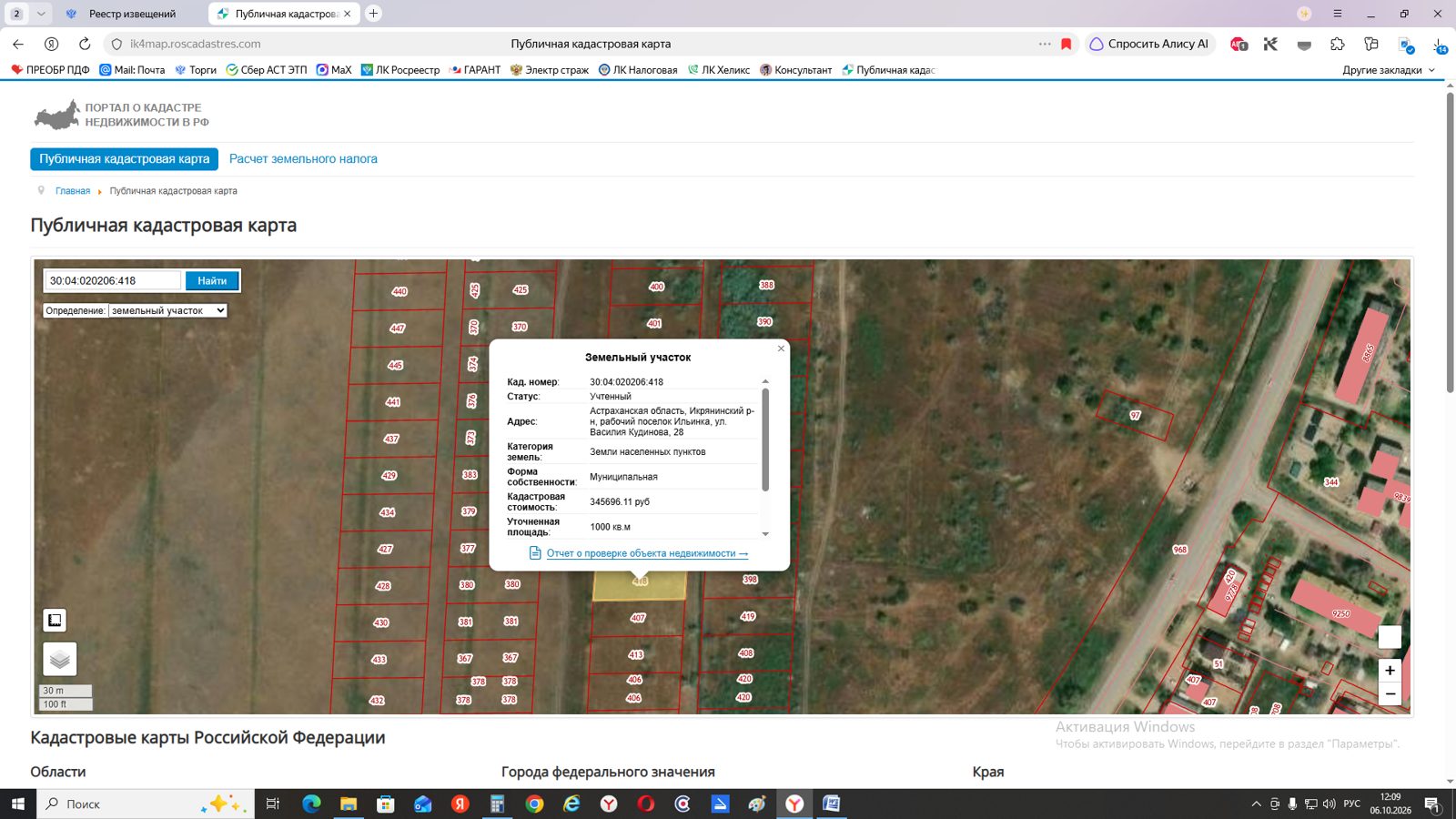Click the Найти search button
1456x819 pixels.
point(212,280)
